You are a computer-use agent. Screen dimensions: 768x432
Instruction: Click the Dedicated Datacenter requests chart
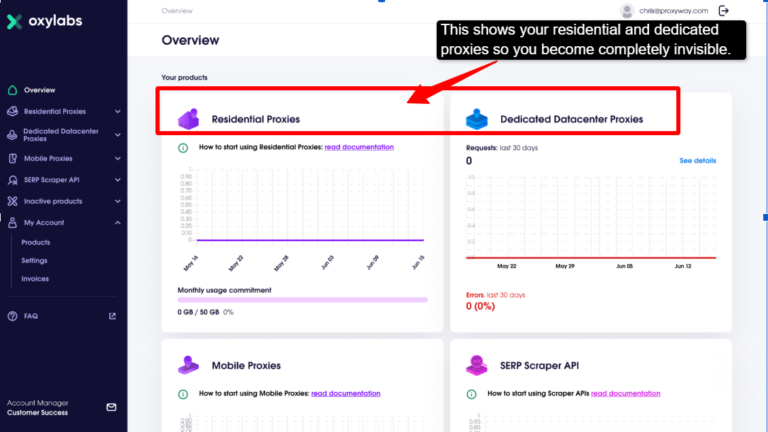(x=591, y=221)
